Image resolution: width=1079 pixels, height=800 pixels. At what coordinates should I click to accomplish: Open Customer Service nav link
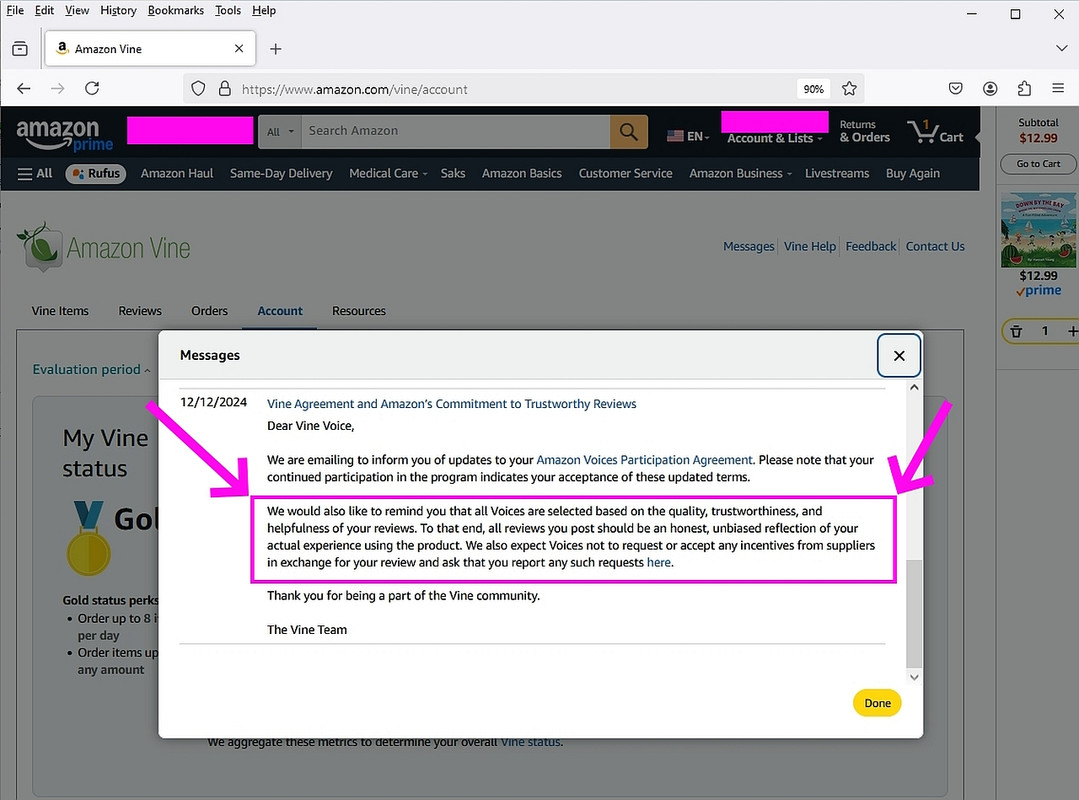[625, 173]
